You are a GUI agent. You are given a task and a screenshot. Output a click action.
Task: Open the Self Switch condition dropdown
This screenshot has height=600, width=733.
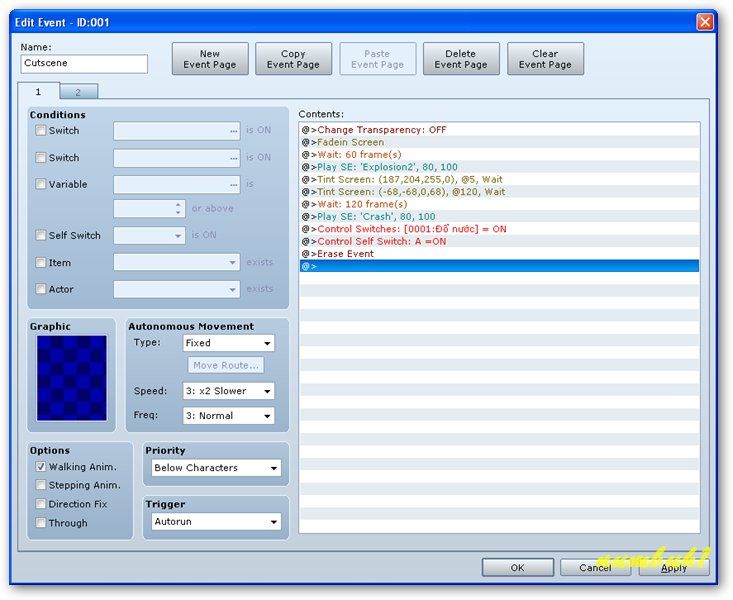pos(150,236)
